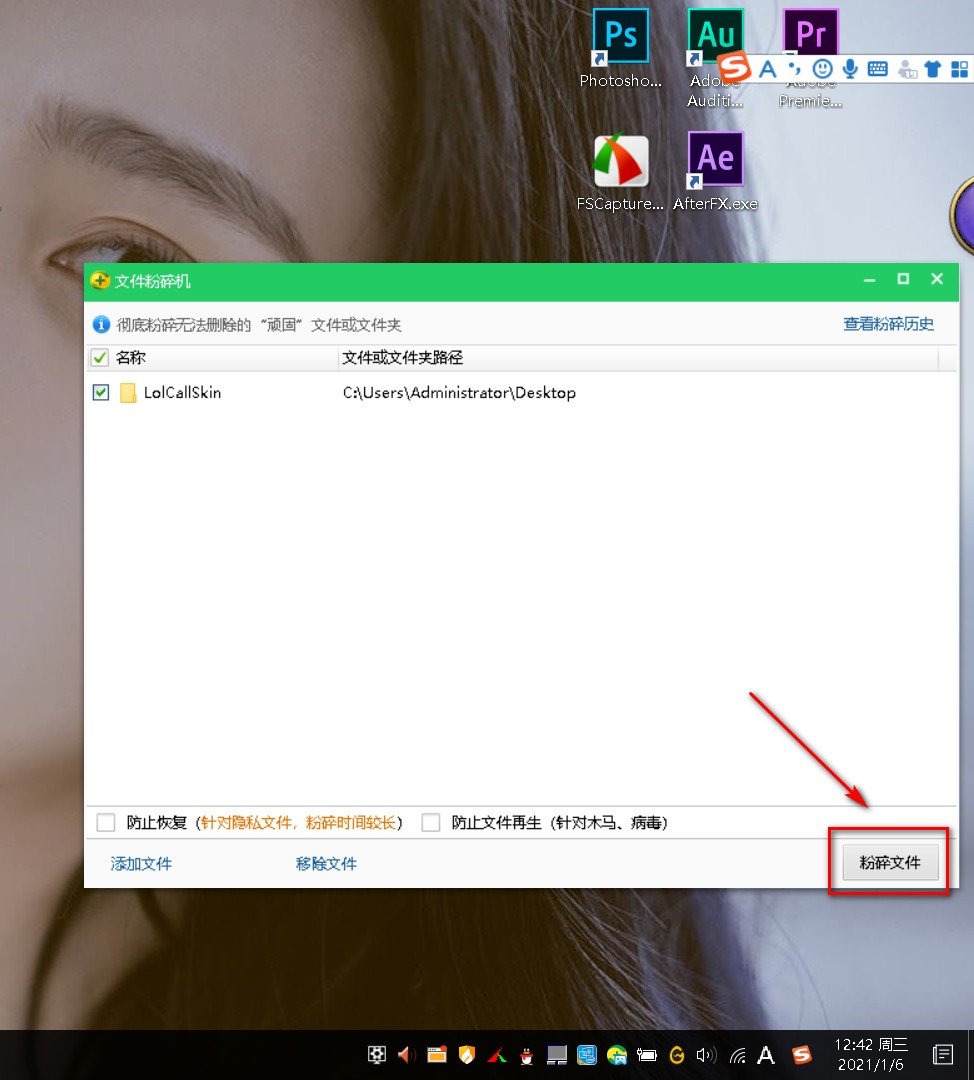Screen dimensions: 974x1080
Task: Click the 粉碎文件 shred button
Action: click(x=888, y=861)
